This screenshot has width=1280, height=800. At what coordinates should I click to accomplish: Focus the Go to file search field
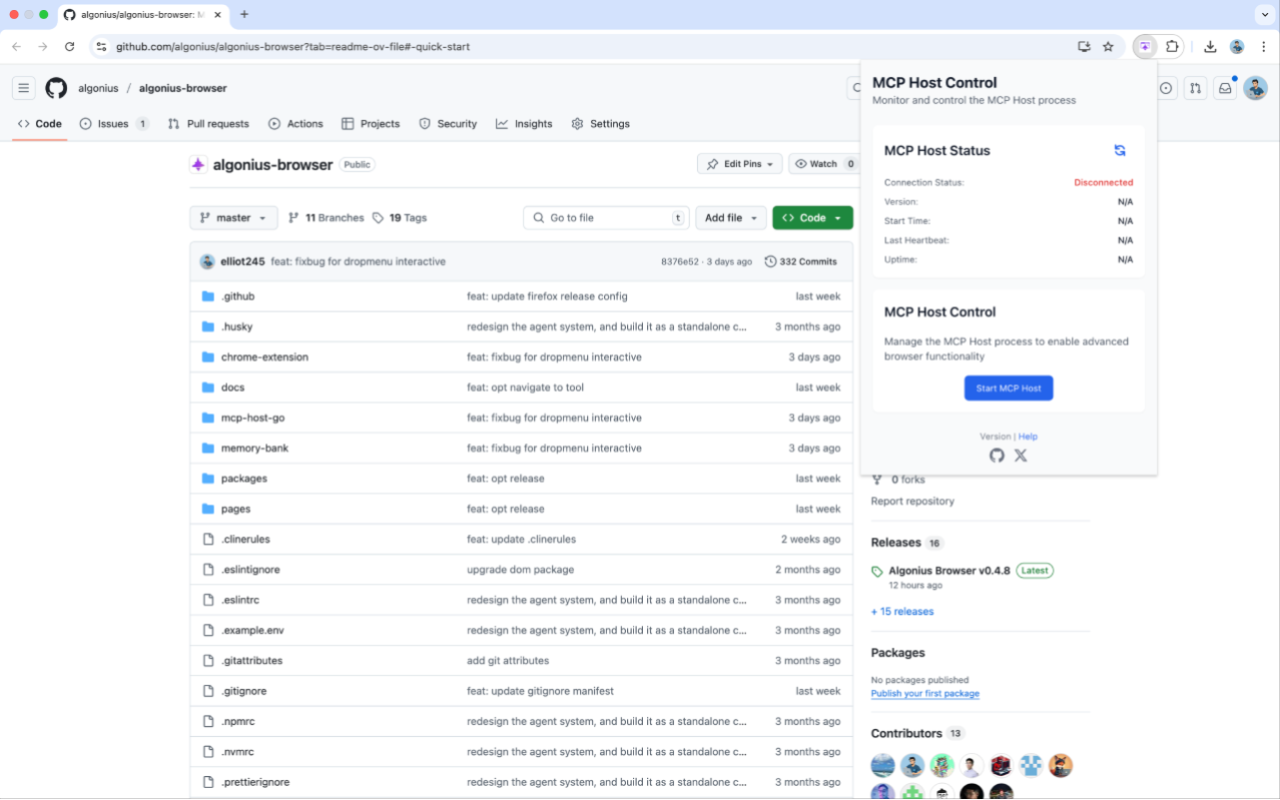click(607, 218)
